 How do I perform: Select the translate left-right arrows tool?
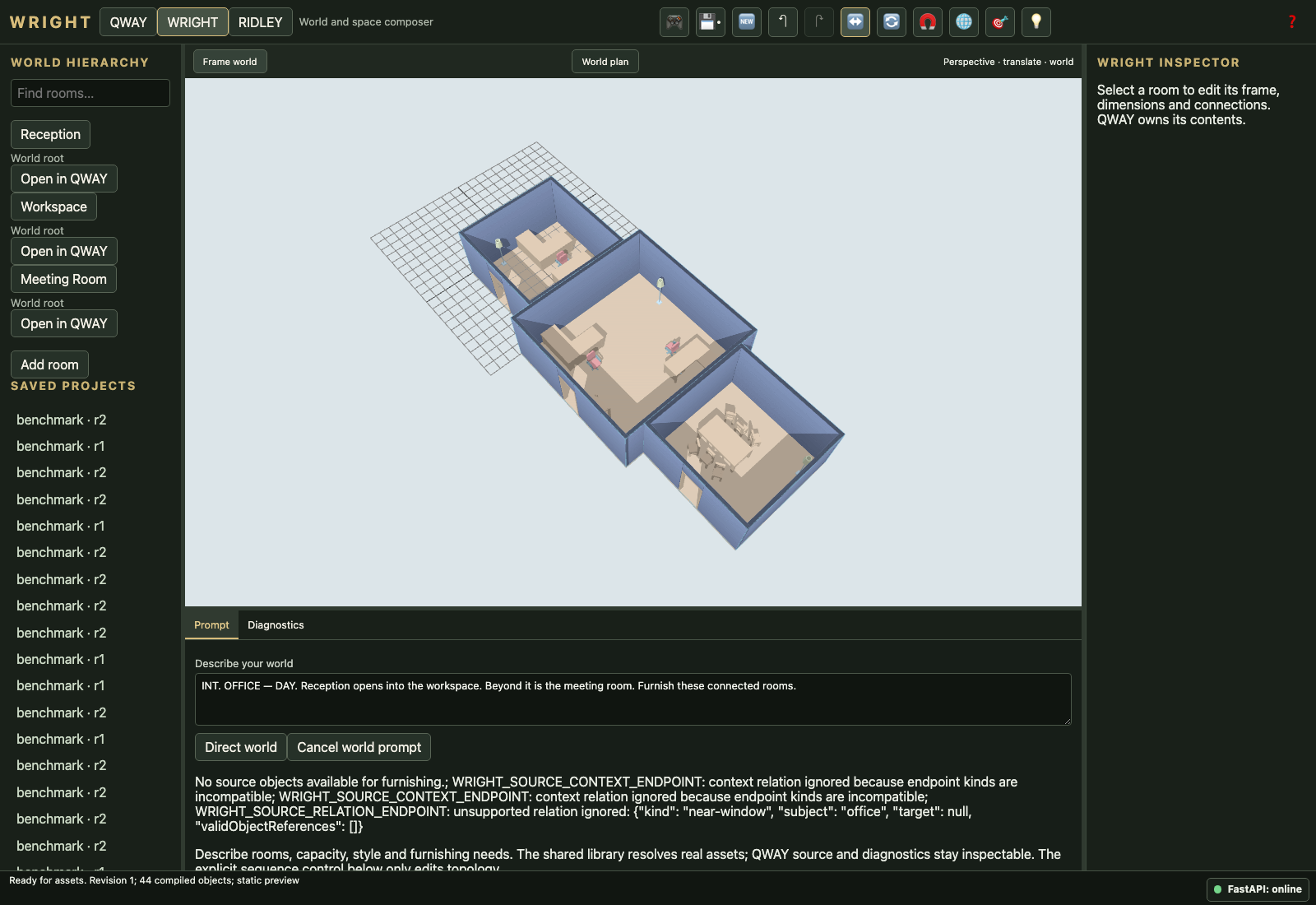(855, 22)
